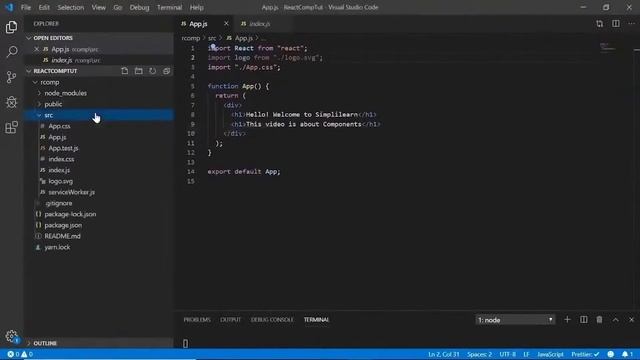Split the terminal panel
This screenshot has width=640, height=360.
(583, 320)
